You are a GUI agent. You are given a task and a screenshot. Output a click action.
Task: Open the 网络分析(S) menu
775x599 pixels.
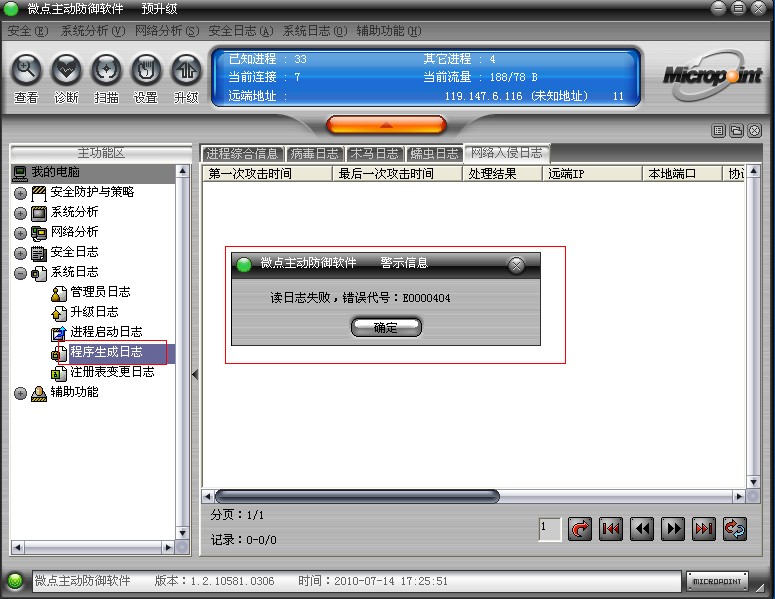coord(167,31)
